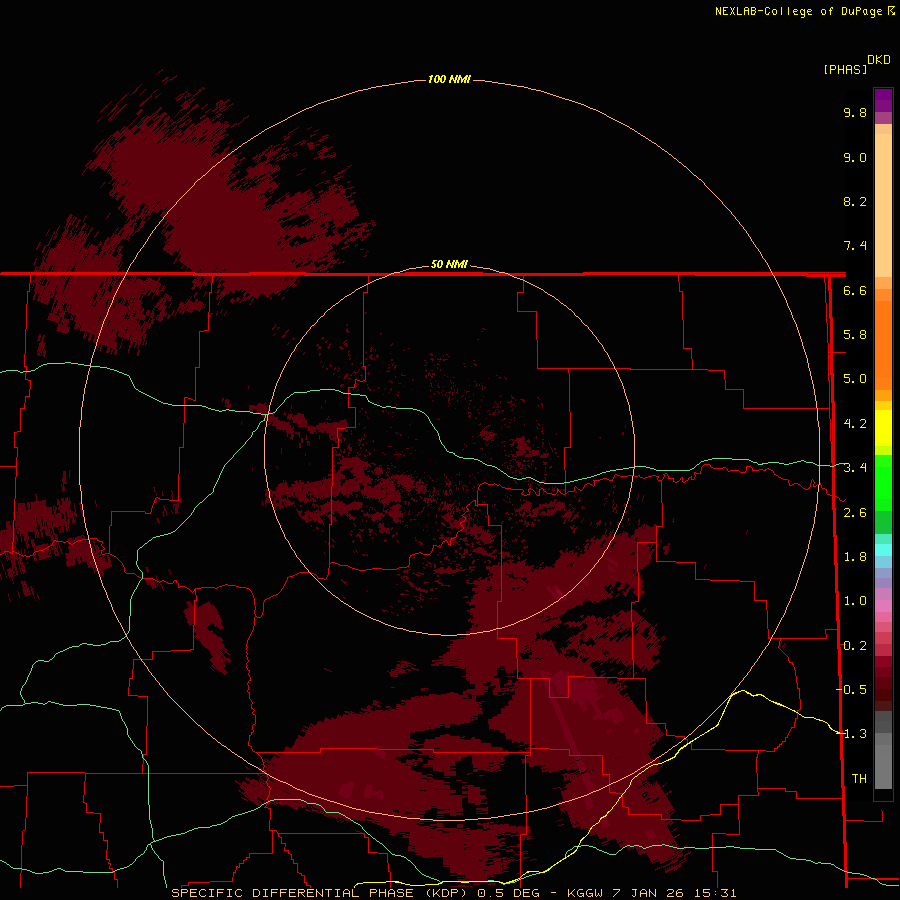The height and width of the screenshot is (900, 900).
Task: Click the 8.2 legend value
Action: (x=855, y=201)
